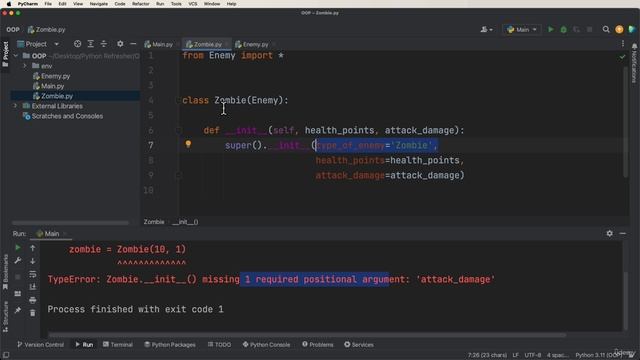Click the Down the stack trace arrow

(x=33, y=261)
